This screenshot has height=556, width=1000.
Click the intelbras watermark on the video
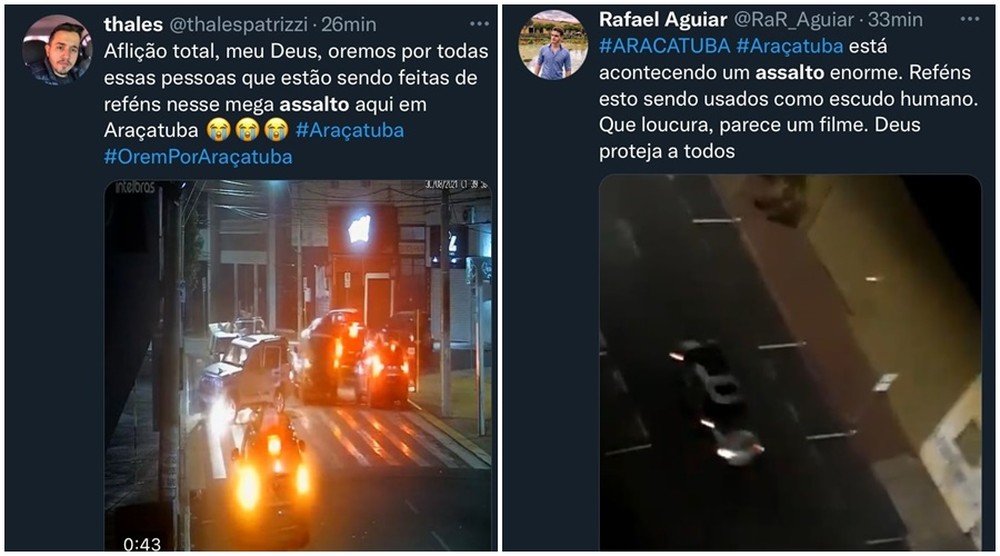coord(135,187)
